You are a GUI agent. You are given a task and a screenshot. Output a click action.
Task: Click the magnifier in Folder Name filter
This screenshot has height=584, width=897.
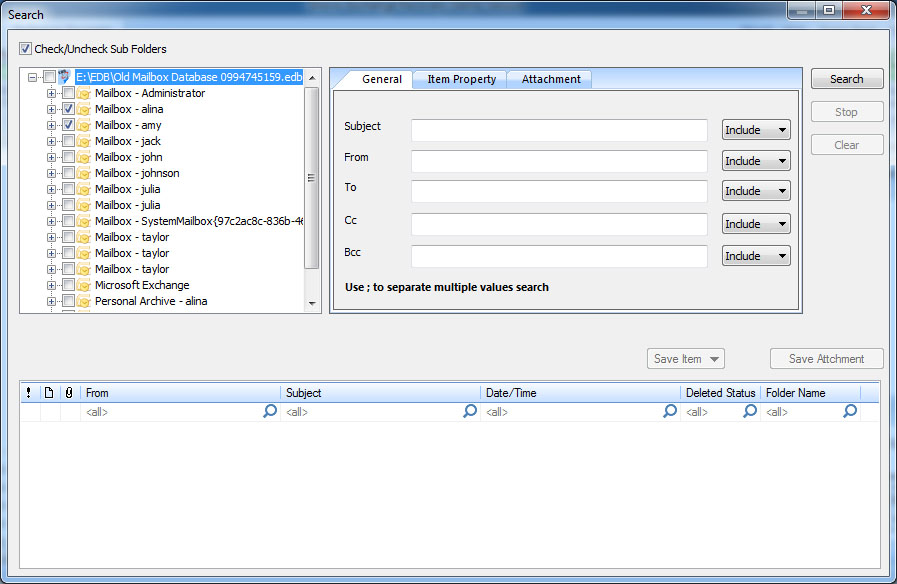click(850, 411)
